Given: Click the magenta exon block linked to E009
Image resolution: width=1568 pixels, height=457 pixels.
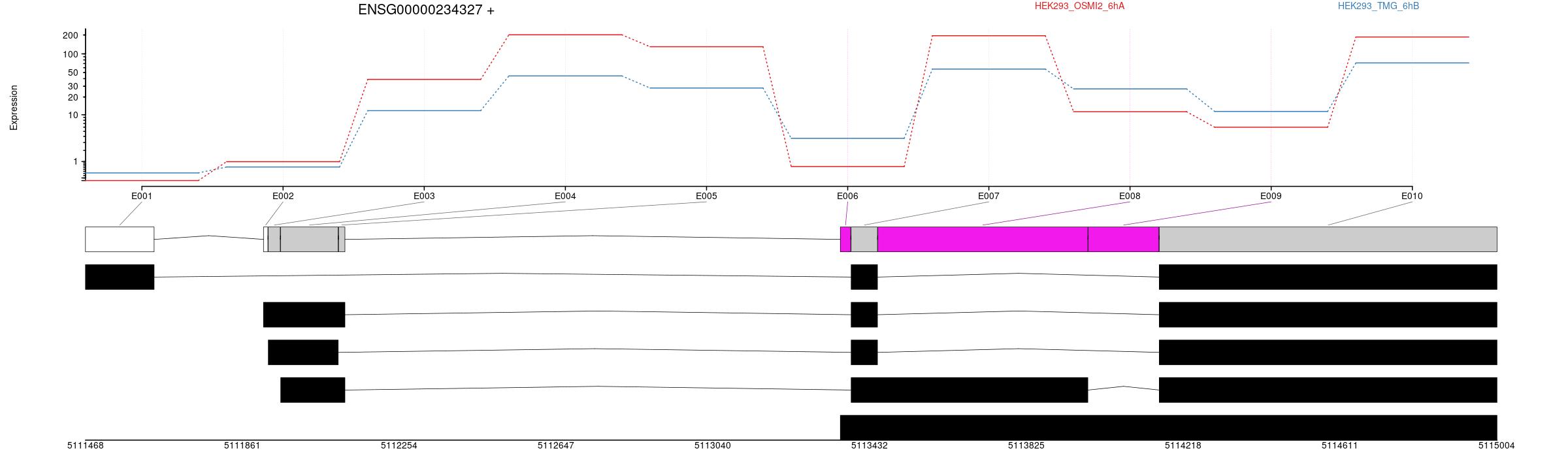Looking at the screenshot, I should point(1124,239).
